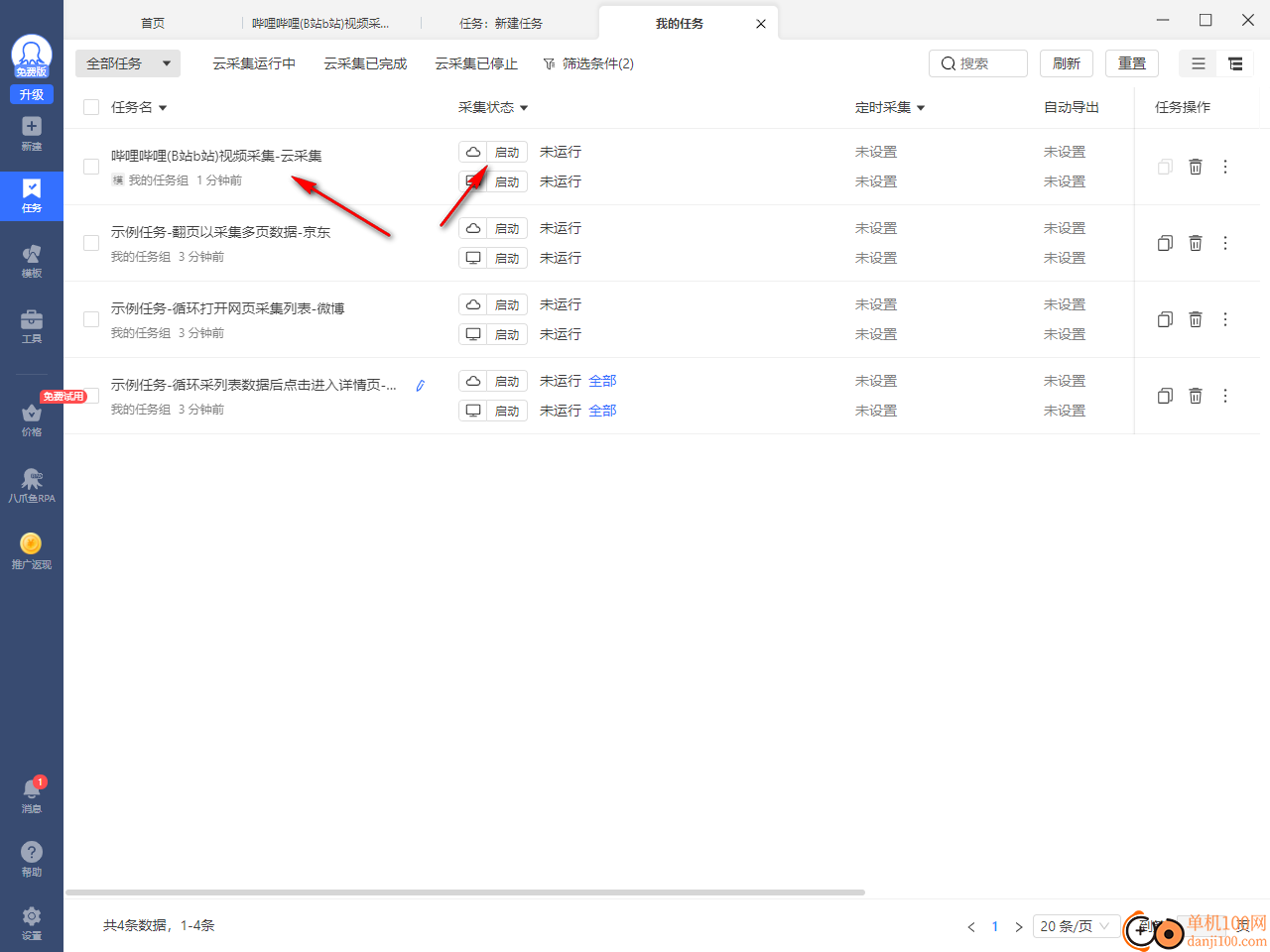Click the 刷新 refresh button
The width and height of the screenshot is (1270, 952).
pos(1067,63)
